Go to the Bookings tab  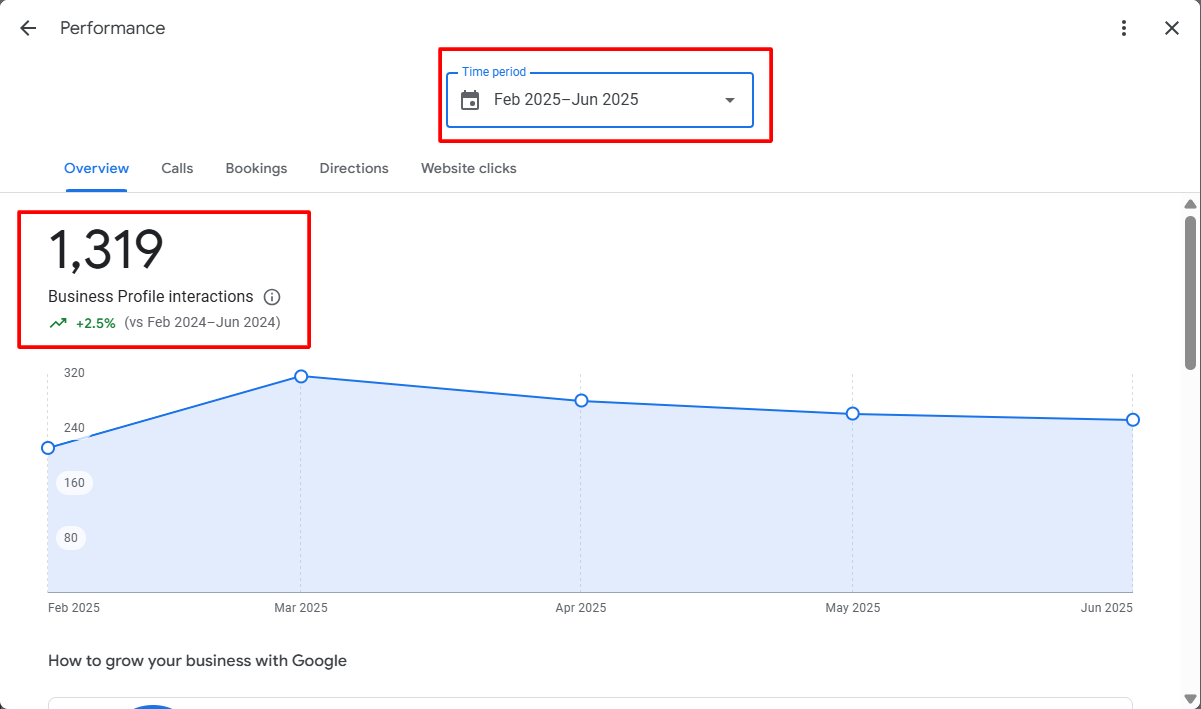coord(256,168)
